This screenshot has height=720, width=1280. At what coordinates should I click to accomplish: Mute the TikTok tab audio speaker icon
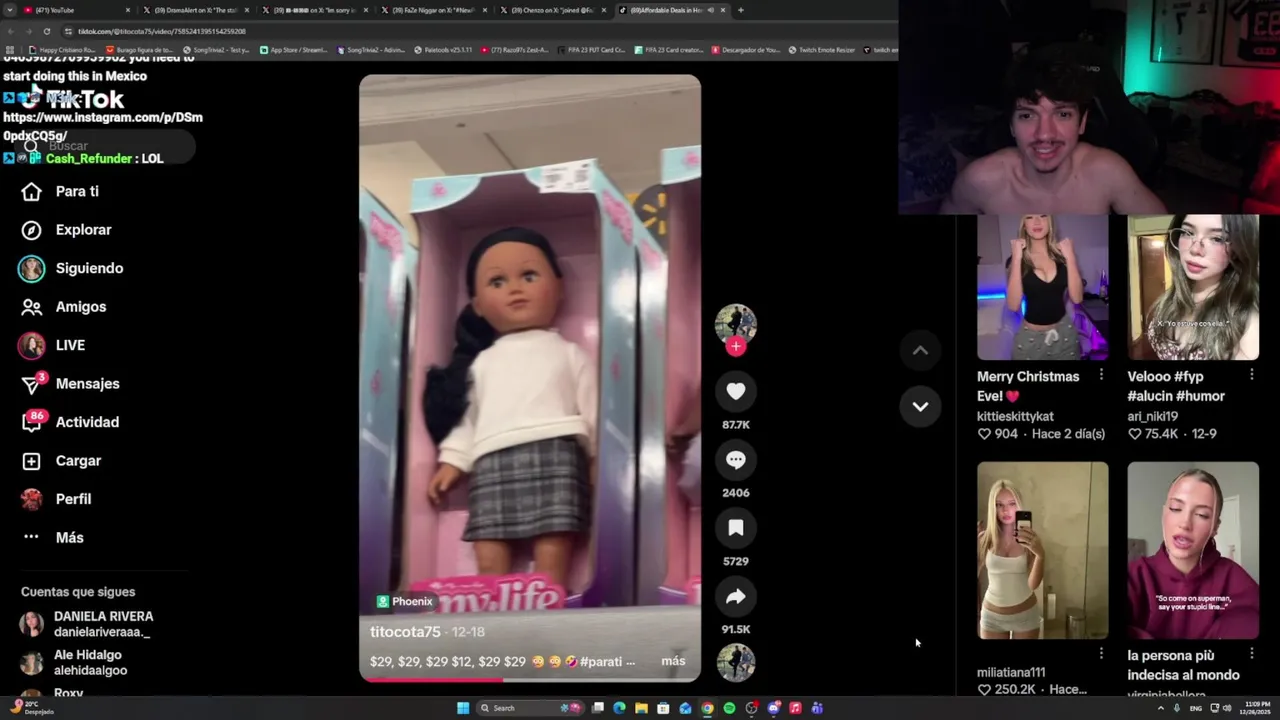[711, 10]
